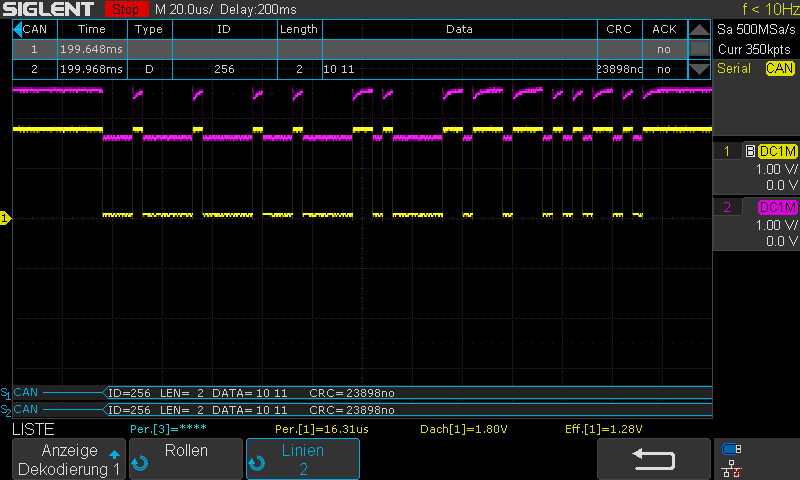Viewport: 800px width, 480px height.
Task: Click the timebase M 20.0us readout
Action: tap(184, 9)
